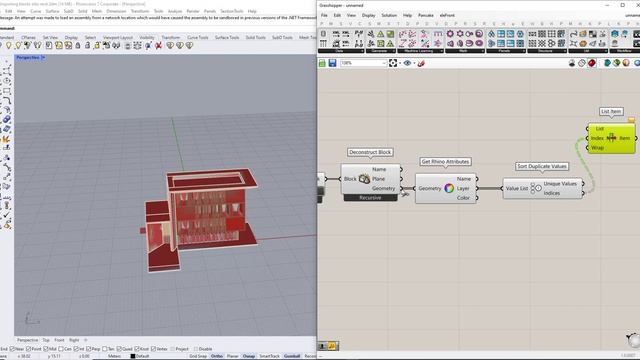Screen dimensions: 640x360
Task: Click the Layer output of Get Rhino Attributes
Action: pyautogui.click(x=463, y=188)
